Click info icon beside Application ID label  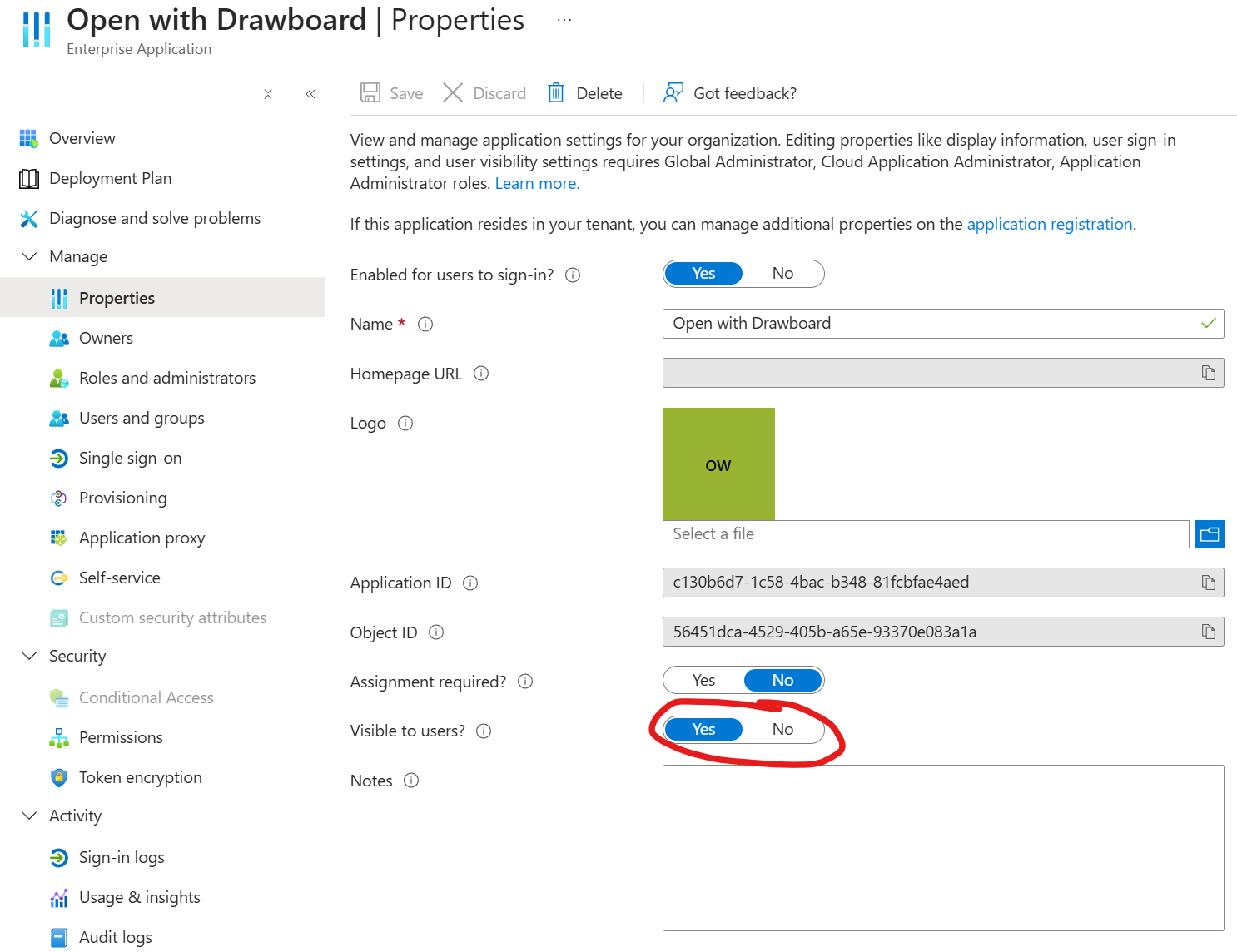470,583
